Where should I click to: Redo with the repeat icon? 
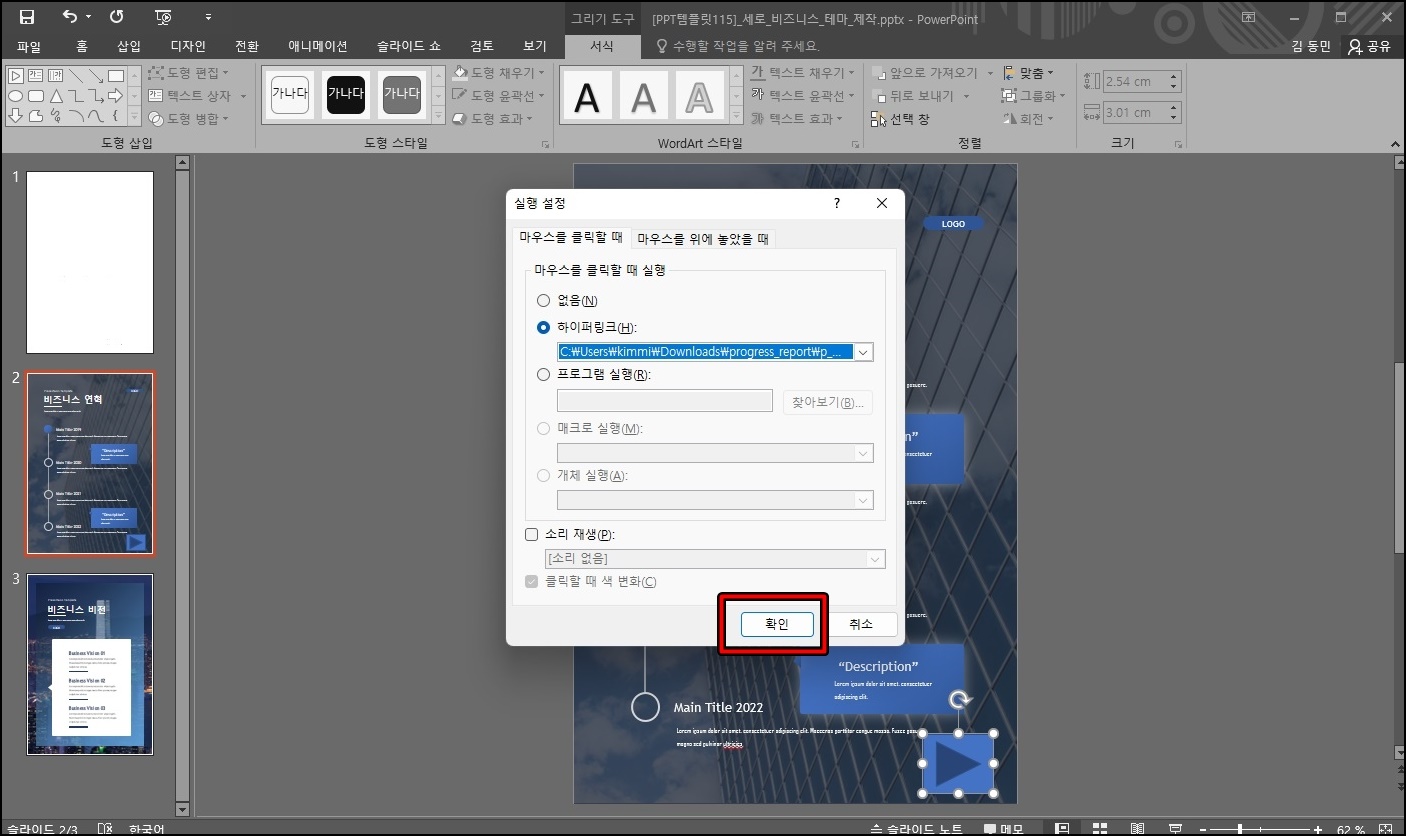(117, 17)
